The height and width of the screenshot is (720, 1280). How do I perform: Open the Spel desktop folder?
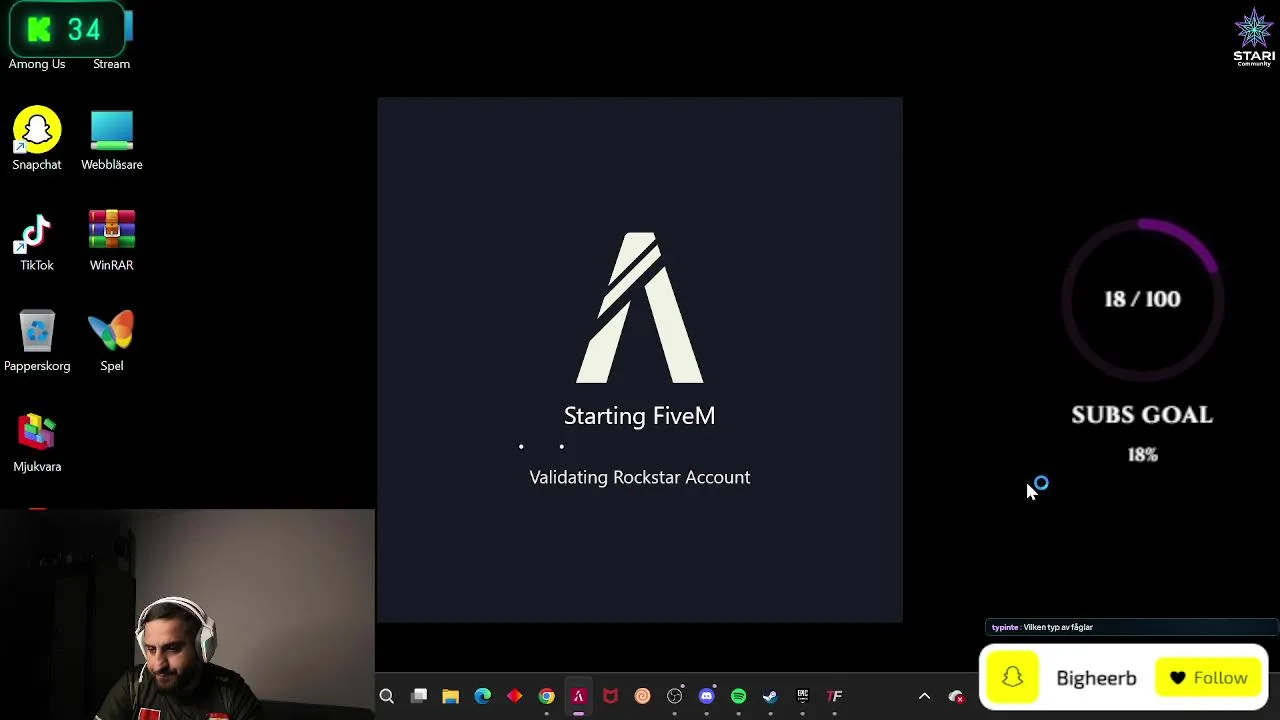pyautogui.click(x=111, y=341)
